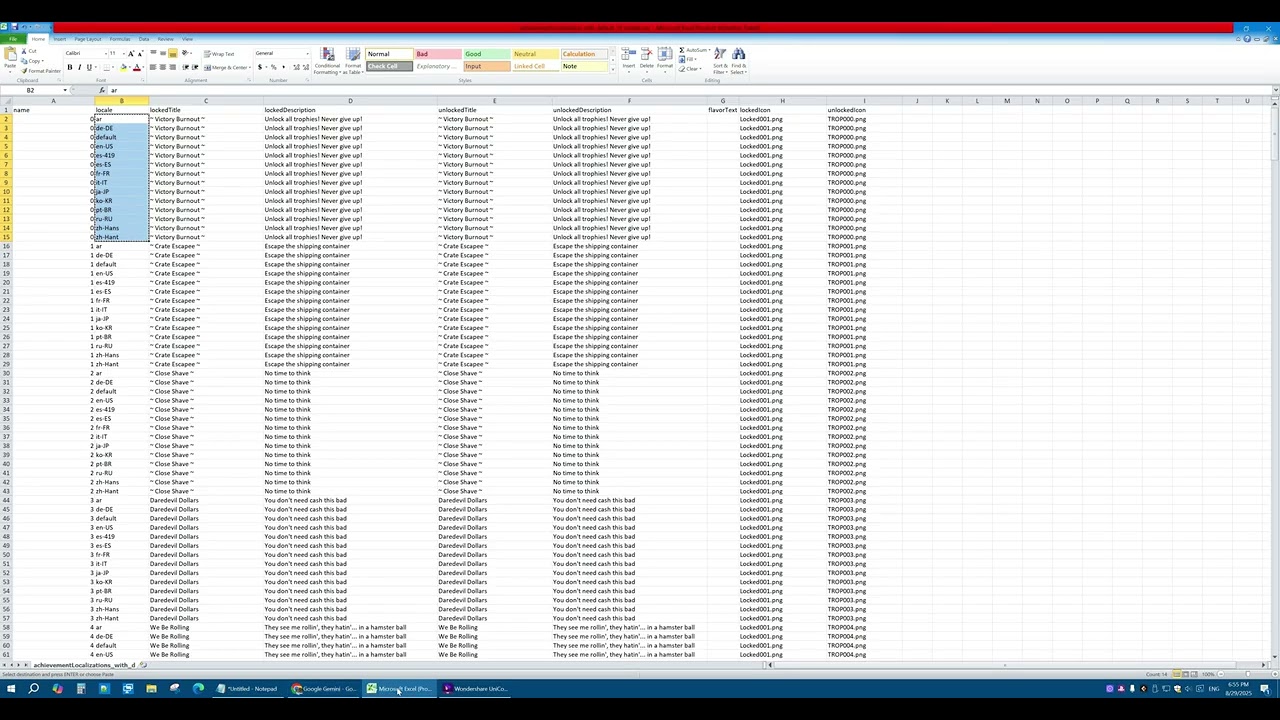
Task: Open Wondershare UniConverter taskbar button
Action: 475,688
